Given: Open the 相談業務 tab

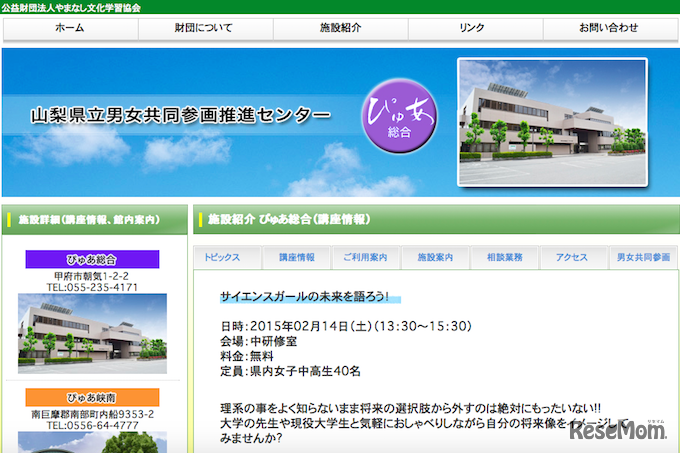Looking at the screenshot, I should pos(505,257).
